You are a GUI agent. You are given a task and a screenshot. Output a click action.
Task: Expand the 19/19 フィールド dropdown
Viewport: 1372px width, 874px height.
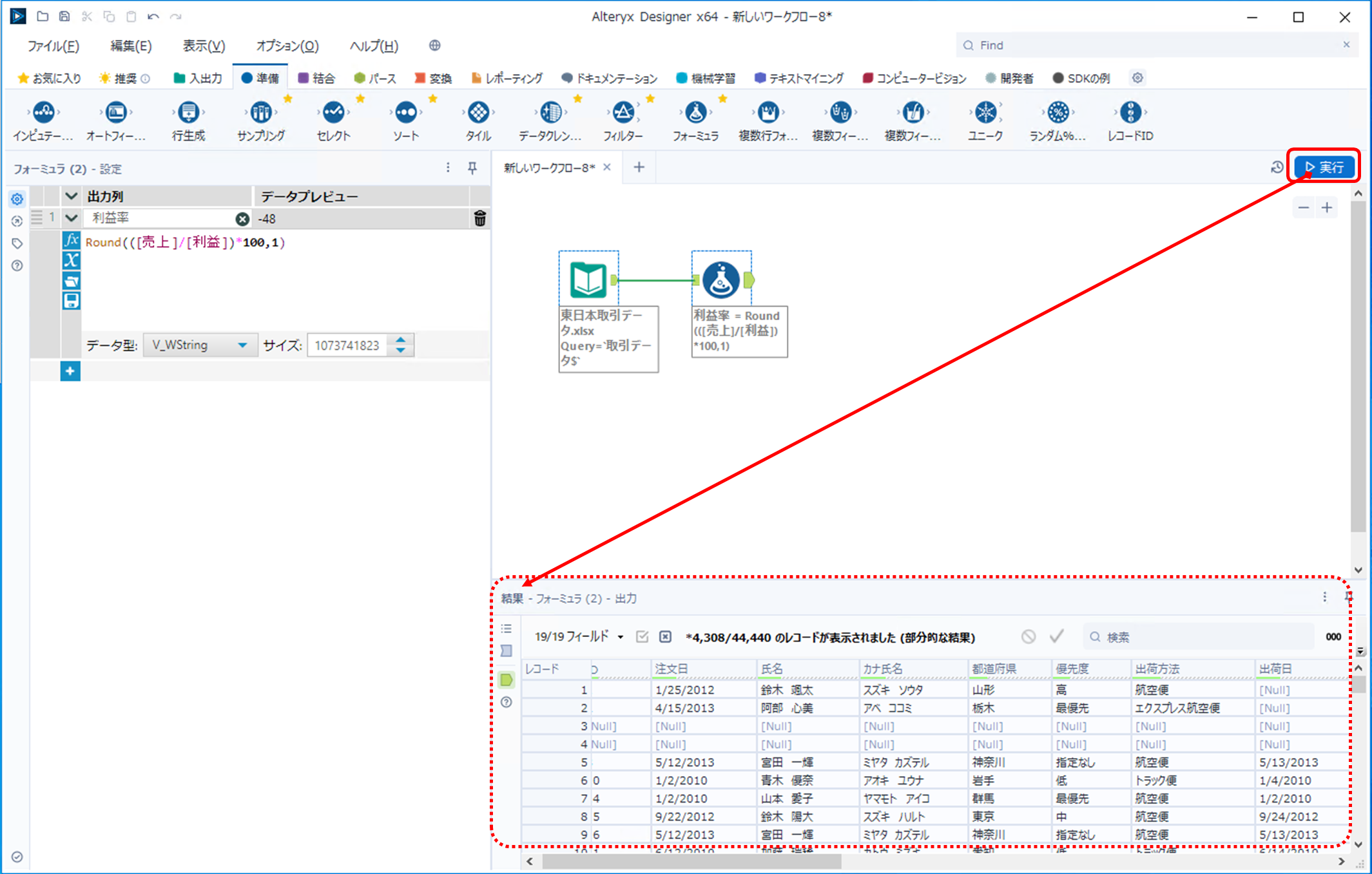coord(579,637)
